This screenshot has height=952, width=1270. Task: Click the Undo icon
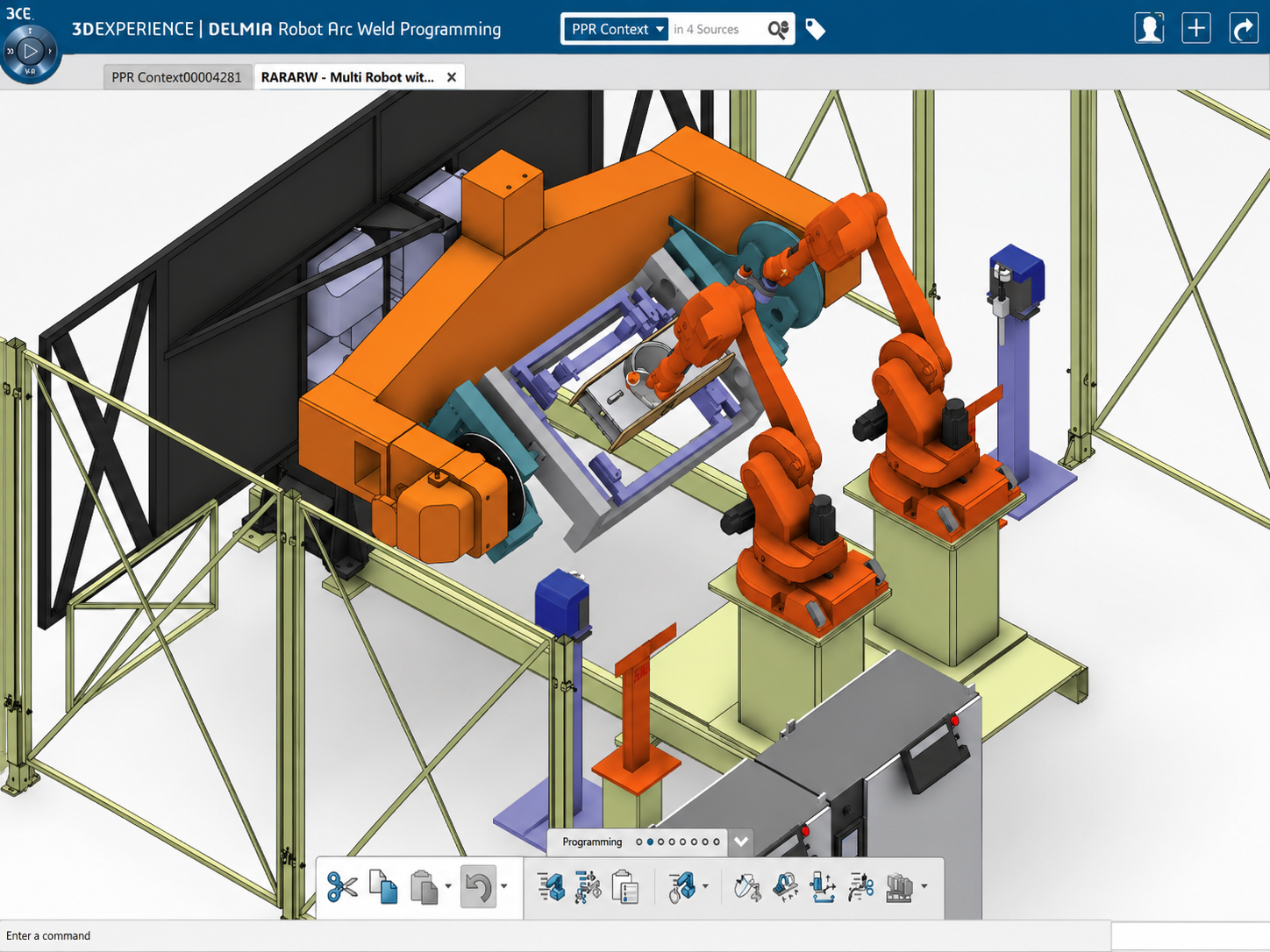(x=478, y=887)
